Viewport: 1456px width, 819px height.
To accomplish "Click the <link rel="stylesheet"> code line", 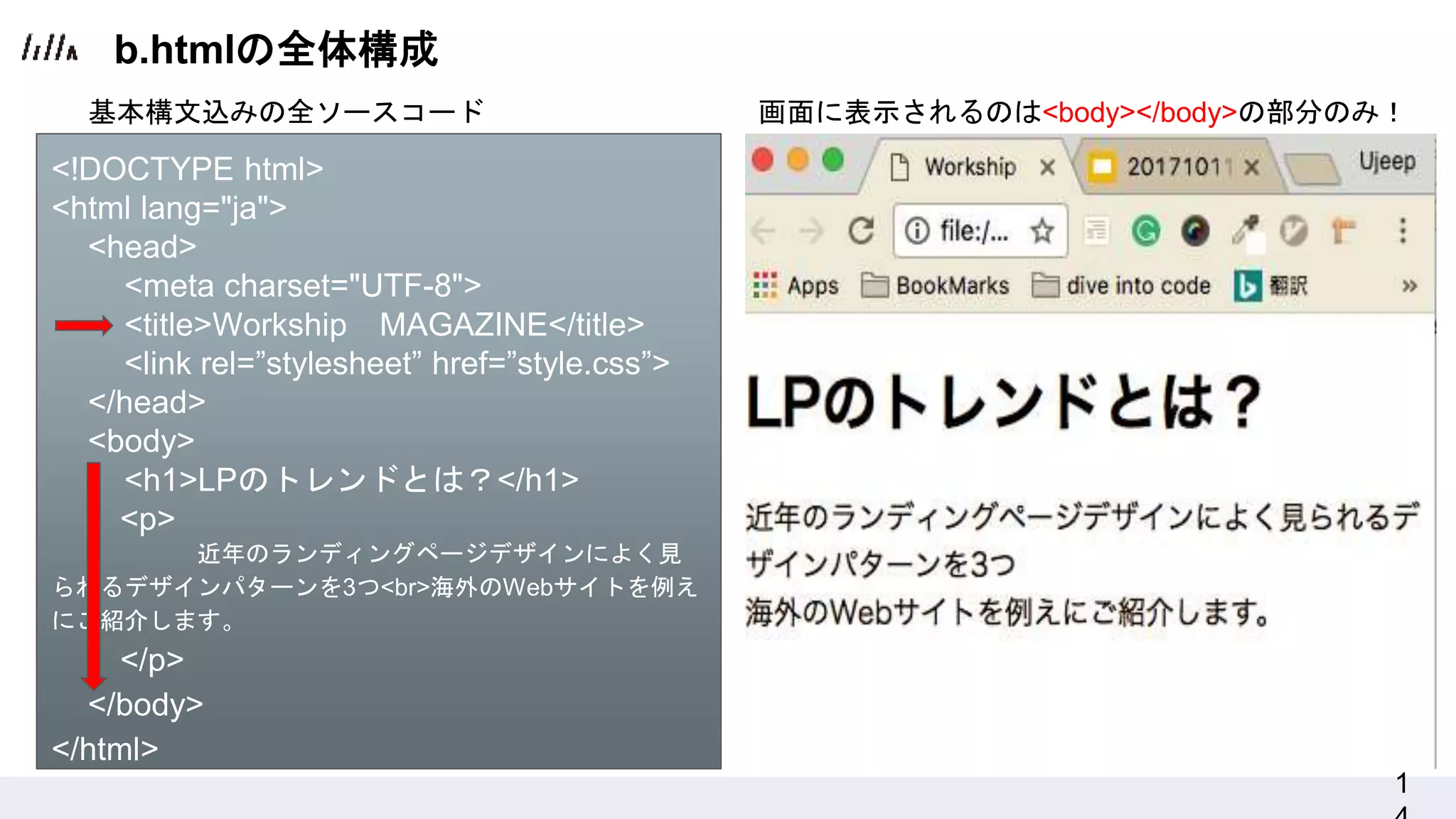I will click(x=397, y=363).
